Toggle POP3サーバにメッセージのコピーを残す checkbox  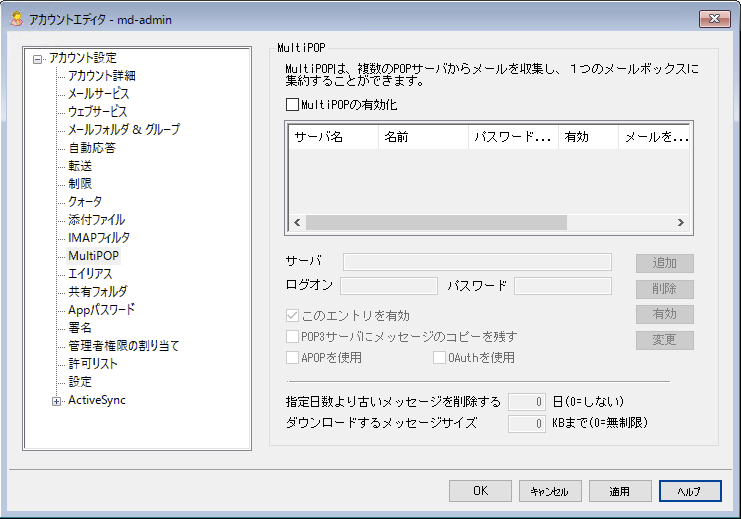293,337
